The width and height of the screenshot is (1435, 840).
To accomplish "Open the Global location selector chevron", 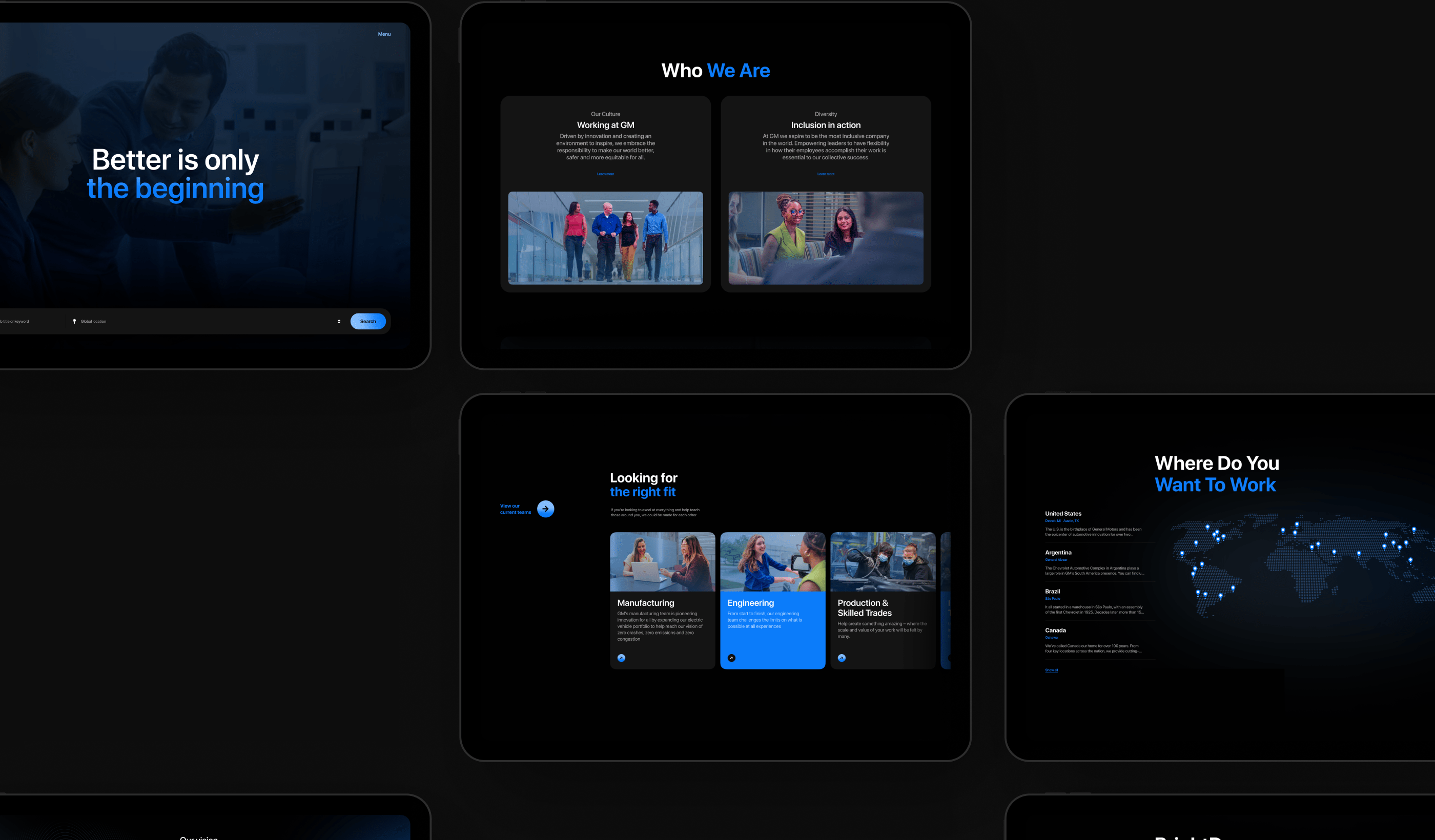I will (x=338, y=321).
